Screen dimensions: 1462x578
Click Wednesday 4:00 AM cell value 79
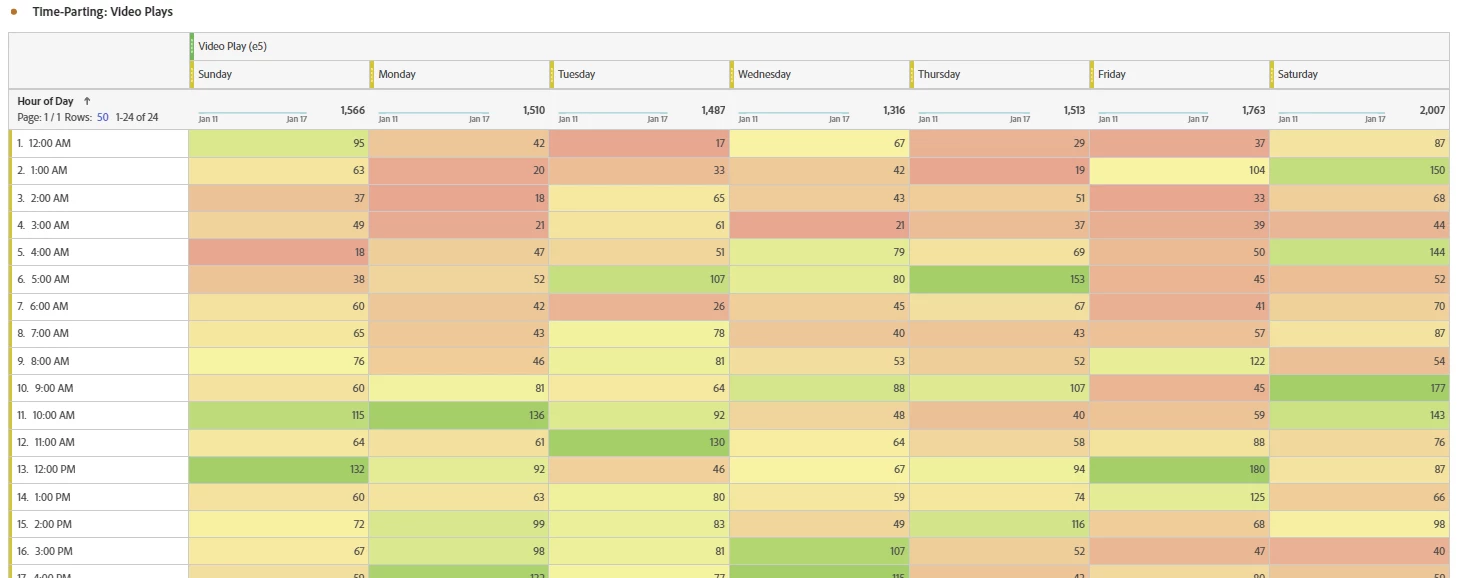(x=819, y=252)
